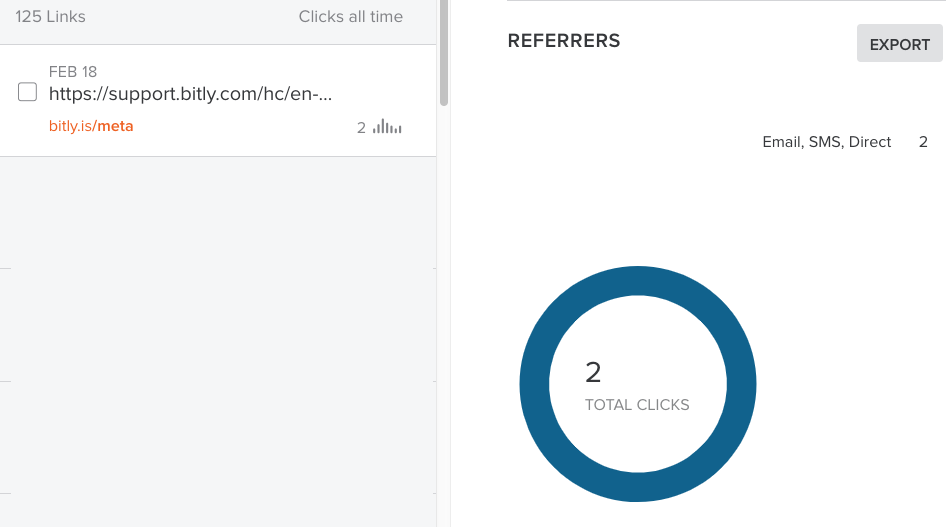The image size is (946, 527).
Task: Tick the checkbox for the support.bitly.com link
Action: click(27, 92)
